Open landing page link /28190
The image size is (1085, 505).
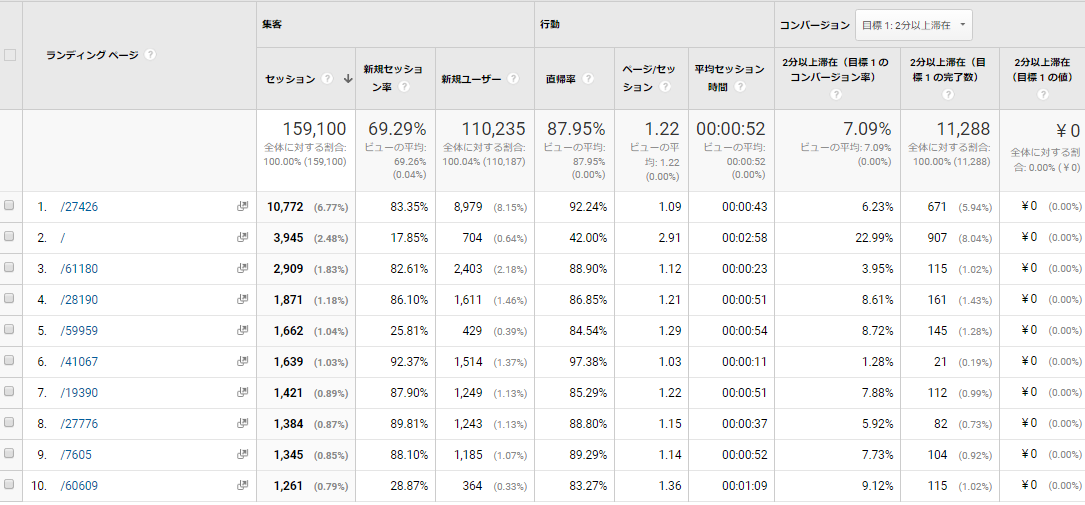tap(79, 300)
